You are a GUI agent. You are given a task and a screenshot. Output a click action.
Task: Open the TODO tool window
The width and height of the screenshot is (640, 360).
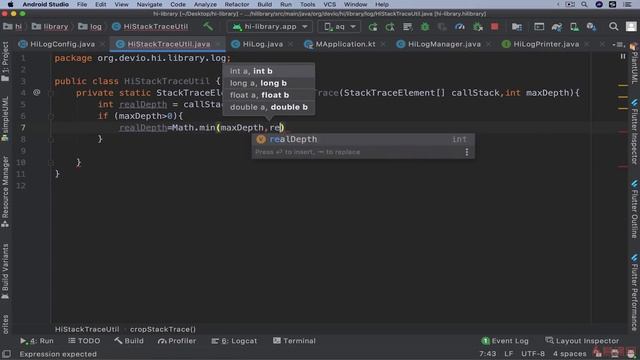click(x=84, y=341)
